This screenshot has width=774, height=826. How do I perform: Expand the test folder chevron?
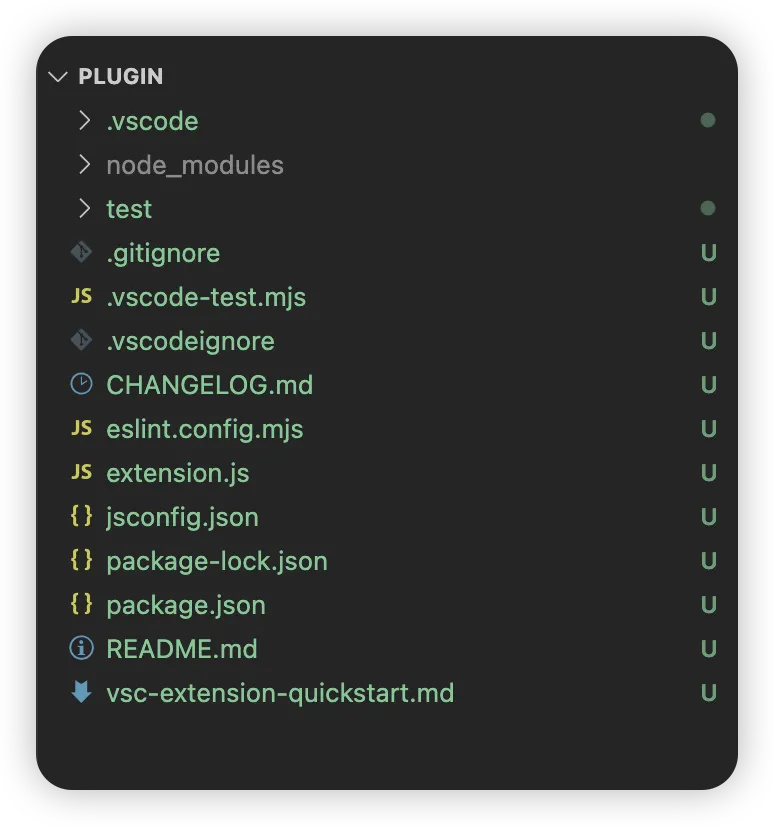(x=85, y=209)
